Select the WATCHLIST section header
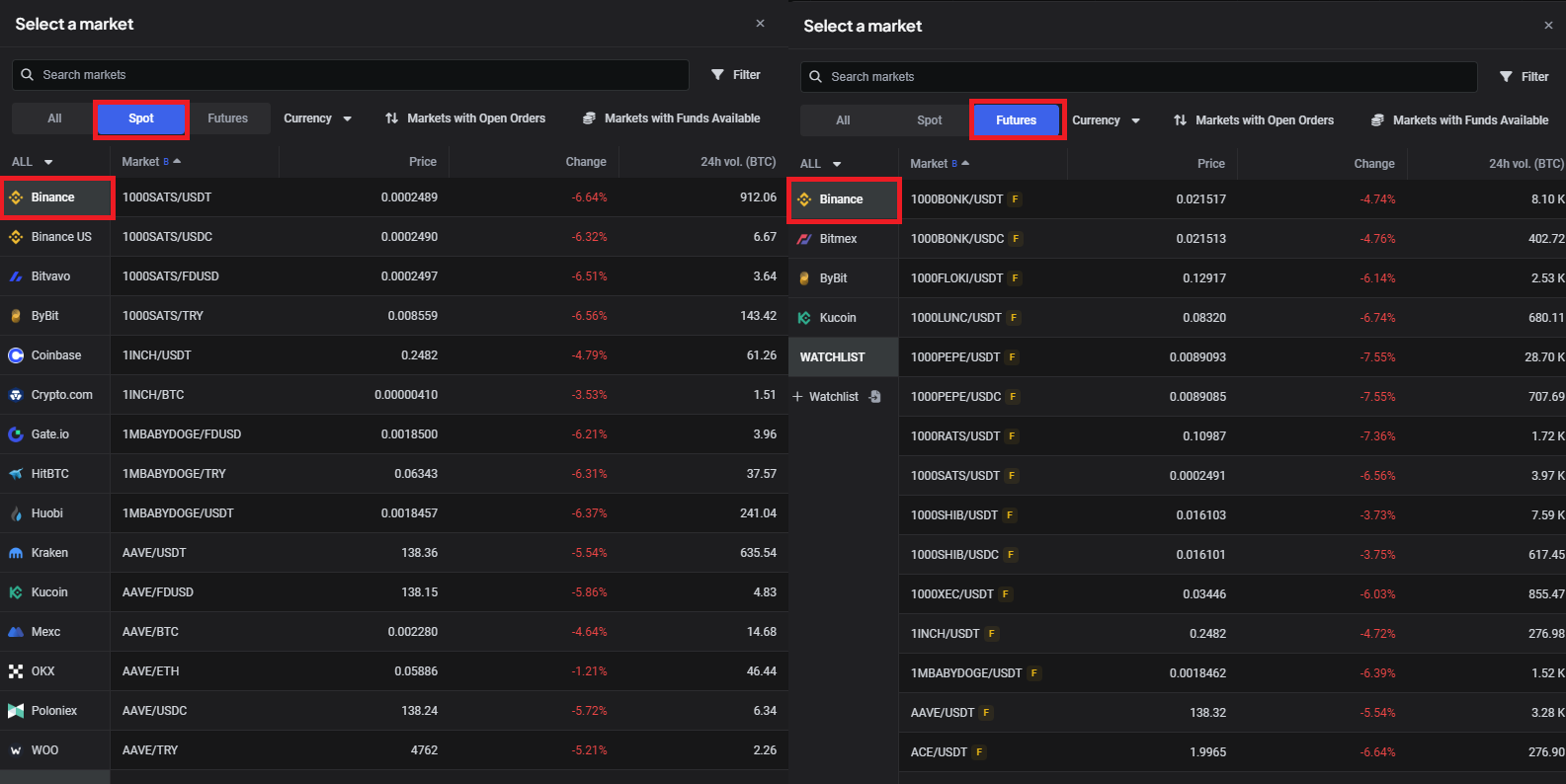Viewport: 1566px width, 784px height. (x=843, y=357)
